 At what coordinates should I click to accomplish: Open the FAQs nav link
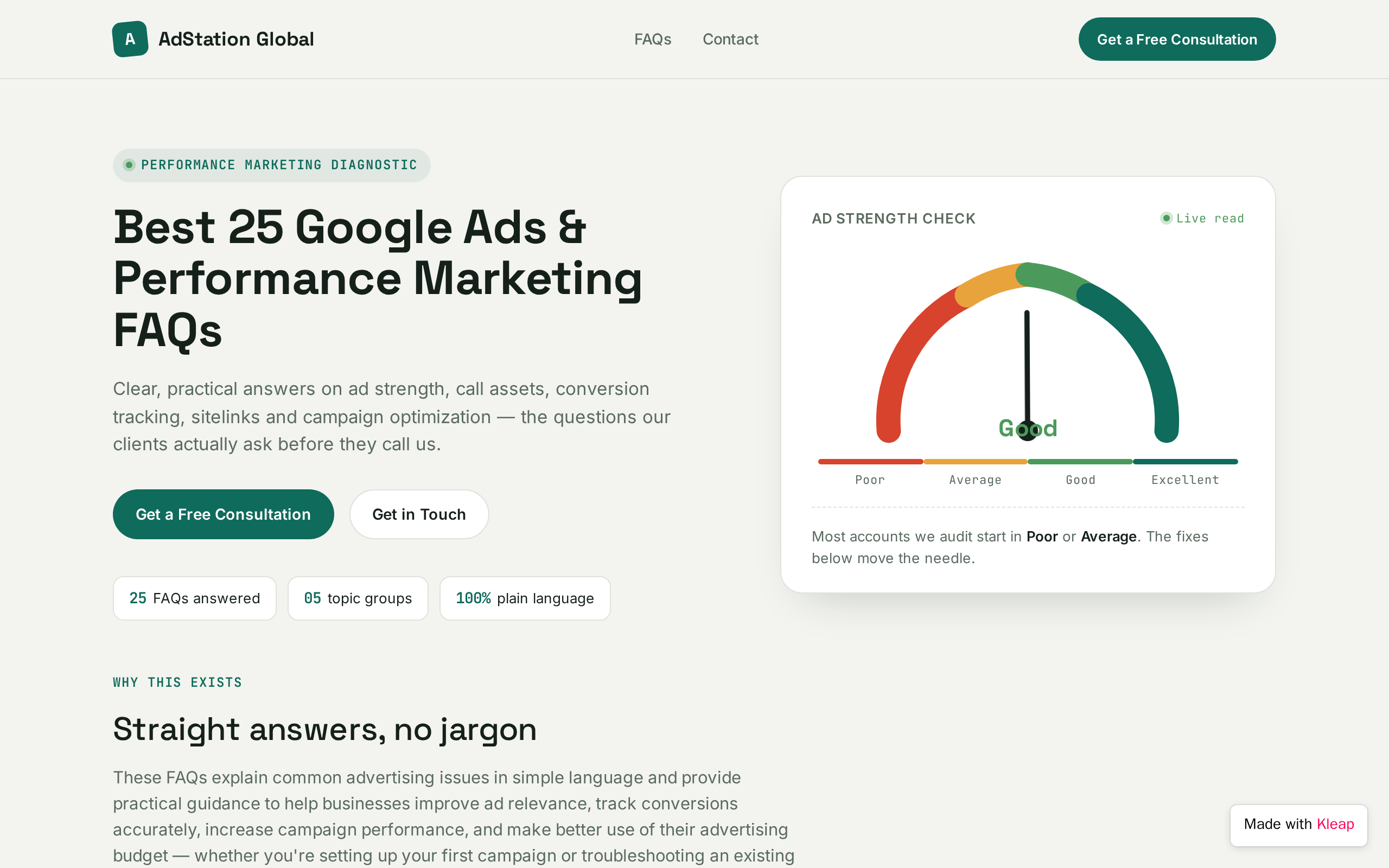[653, 39]
